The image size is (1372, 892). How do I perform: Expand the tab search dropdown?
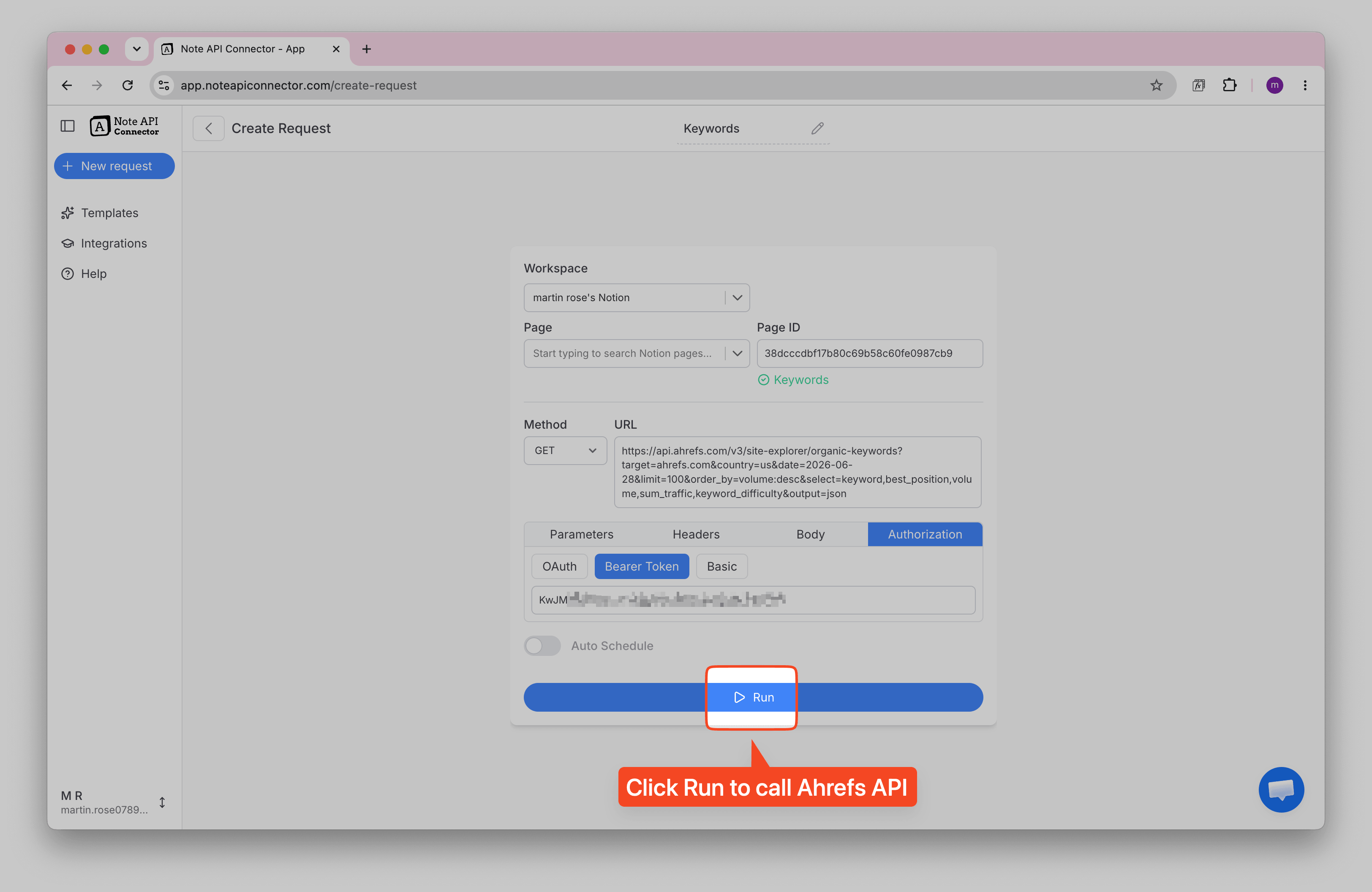[136, 49]
